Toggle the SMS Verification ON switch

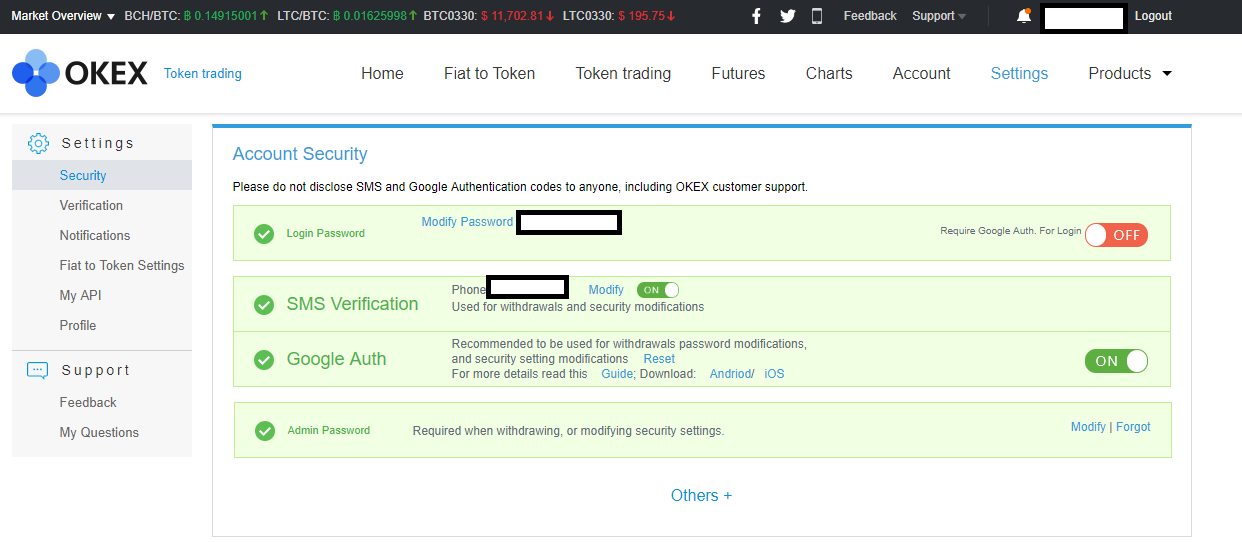pos(658,290)
